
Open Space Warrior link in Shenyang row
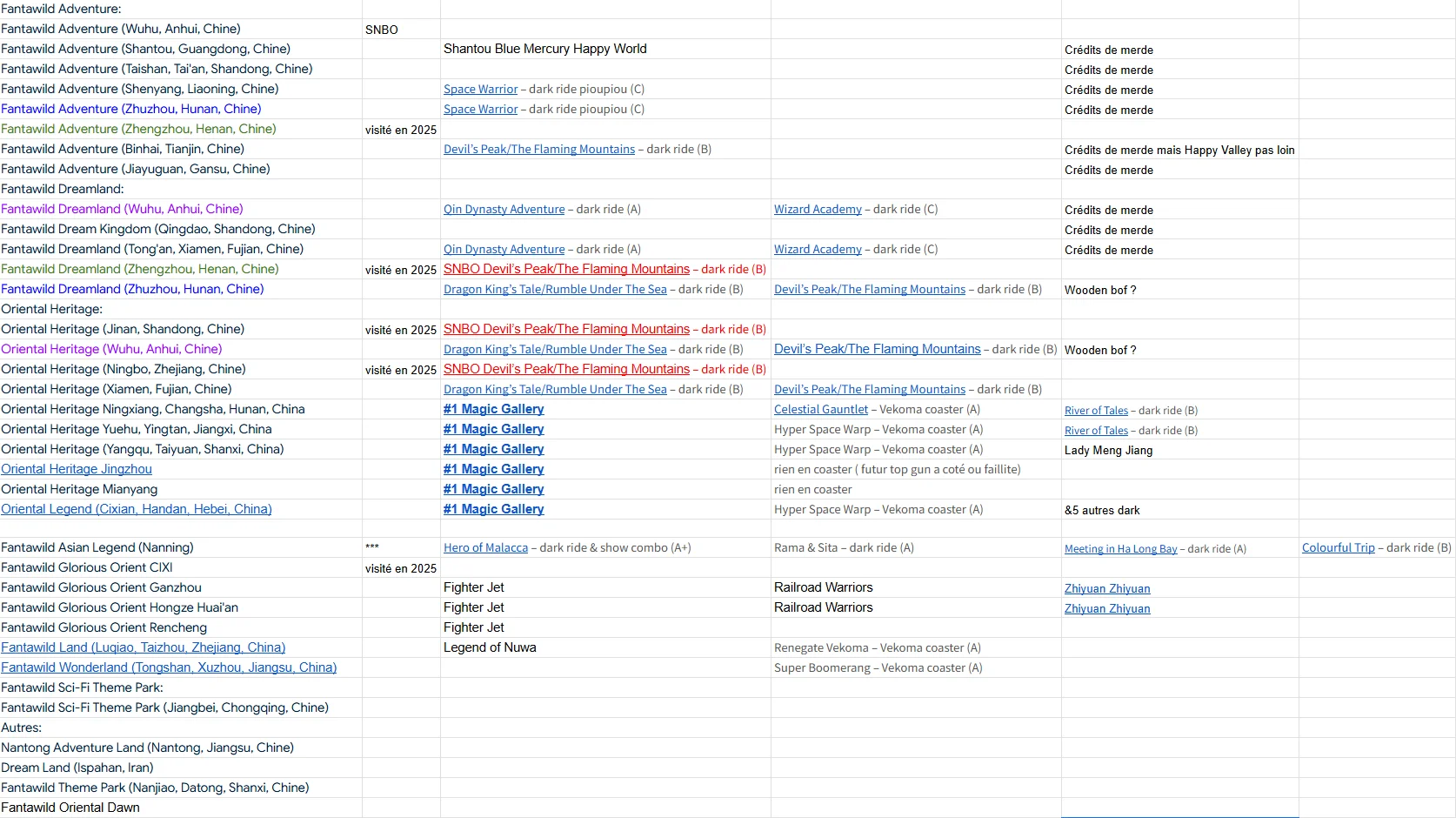pyautogui.click(x=480, y=89)
